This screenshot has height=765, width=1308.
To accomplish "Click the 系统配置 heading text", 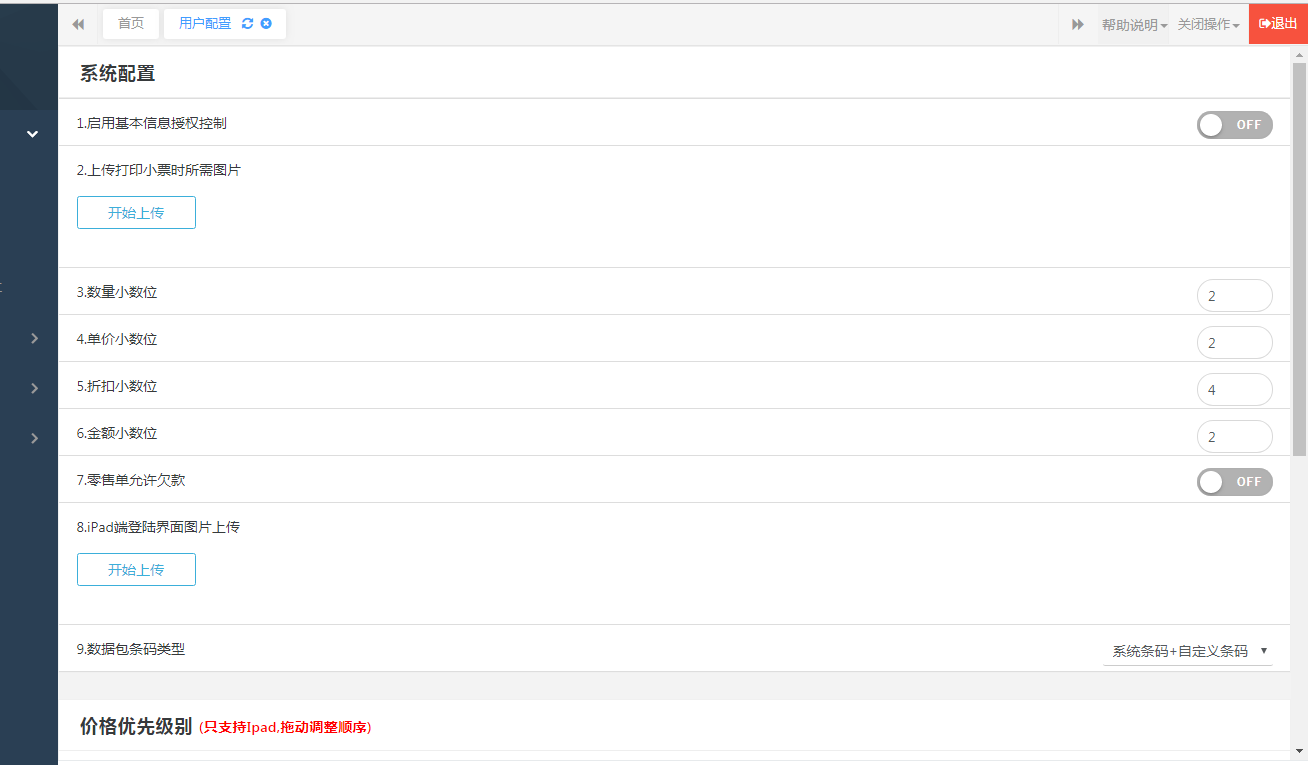I will pos(117,73).
